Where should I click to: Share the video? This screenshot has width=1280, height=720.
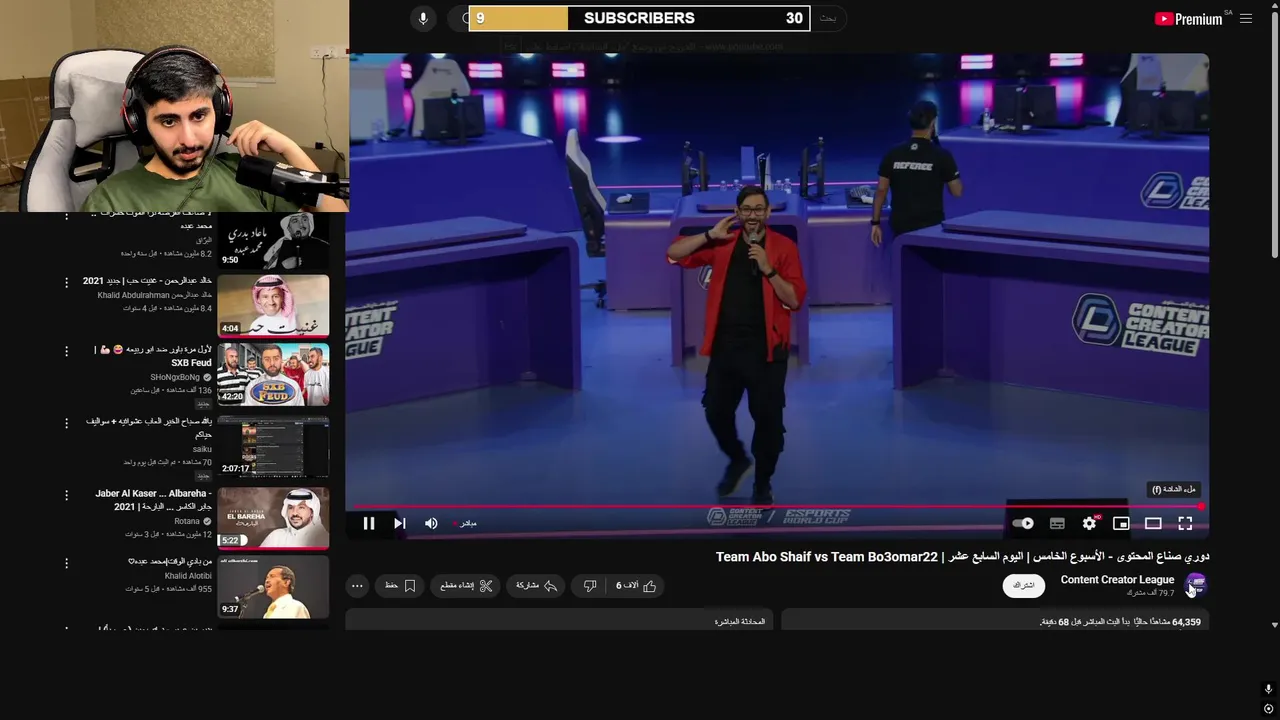[x=537, y=586]
